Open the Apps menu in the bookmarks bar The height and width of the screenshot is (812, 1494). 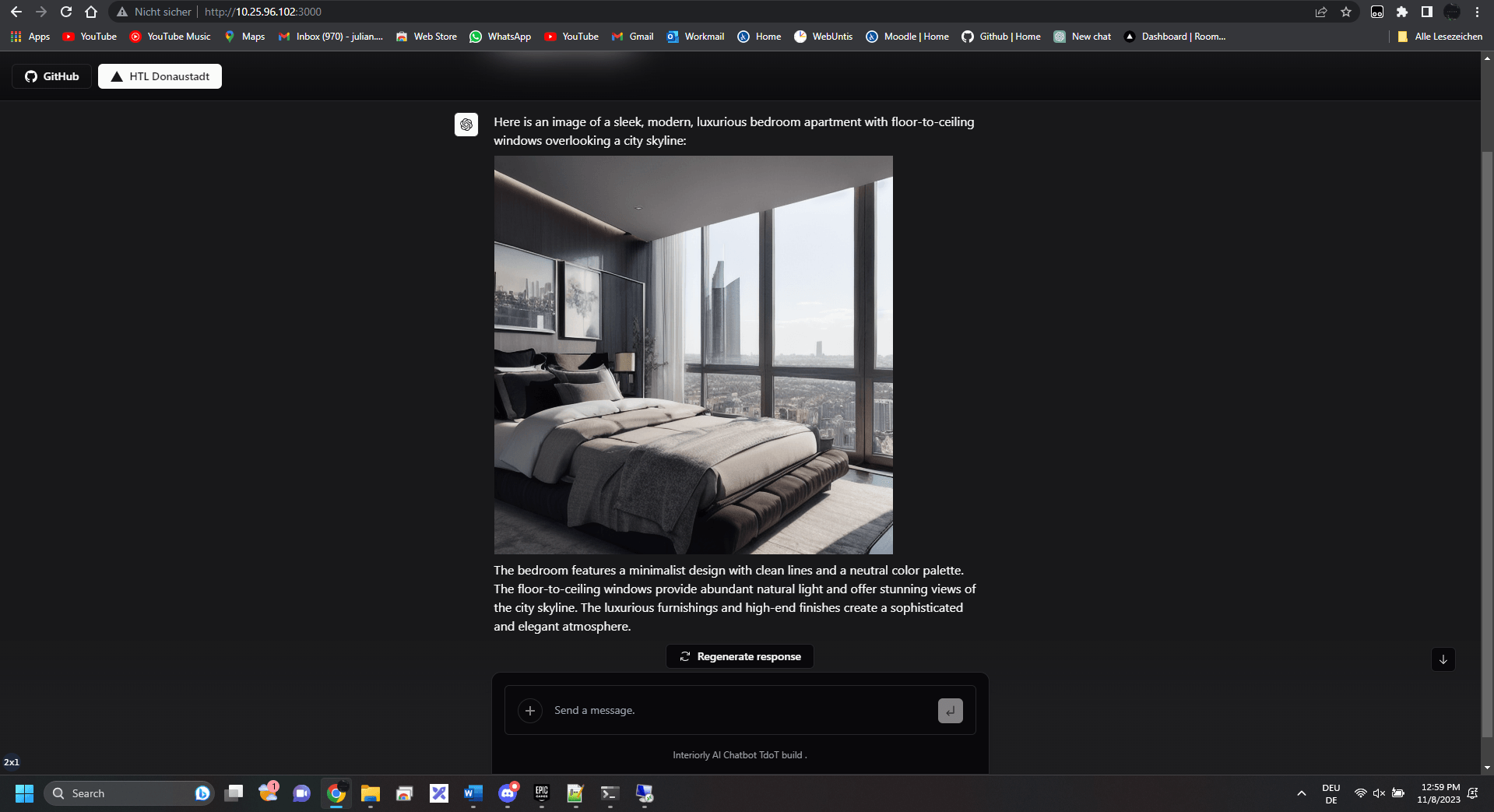(30, 36)
